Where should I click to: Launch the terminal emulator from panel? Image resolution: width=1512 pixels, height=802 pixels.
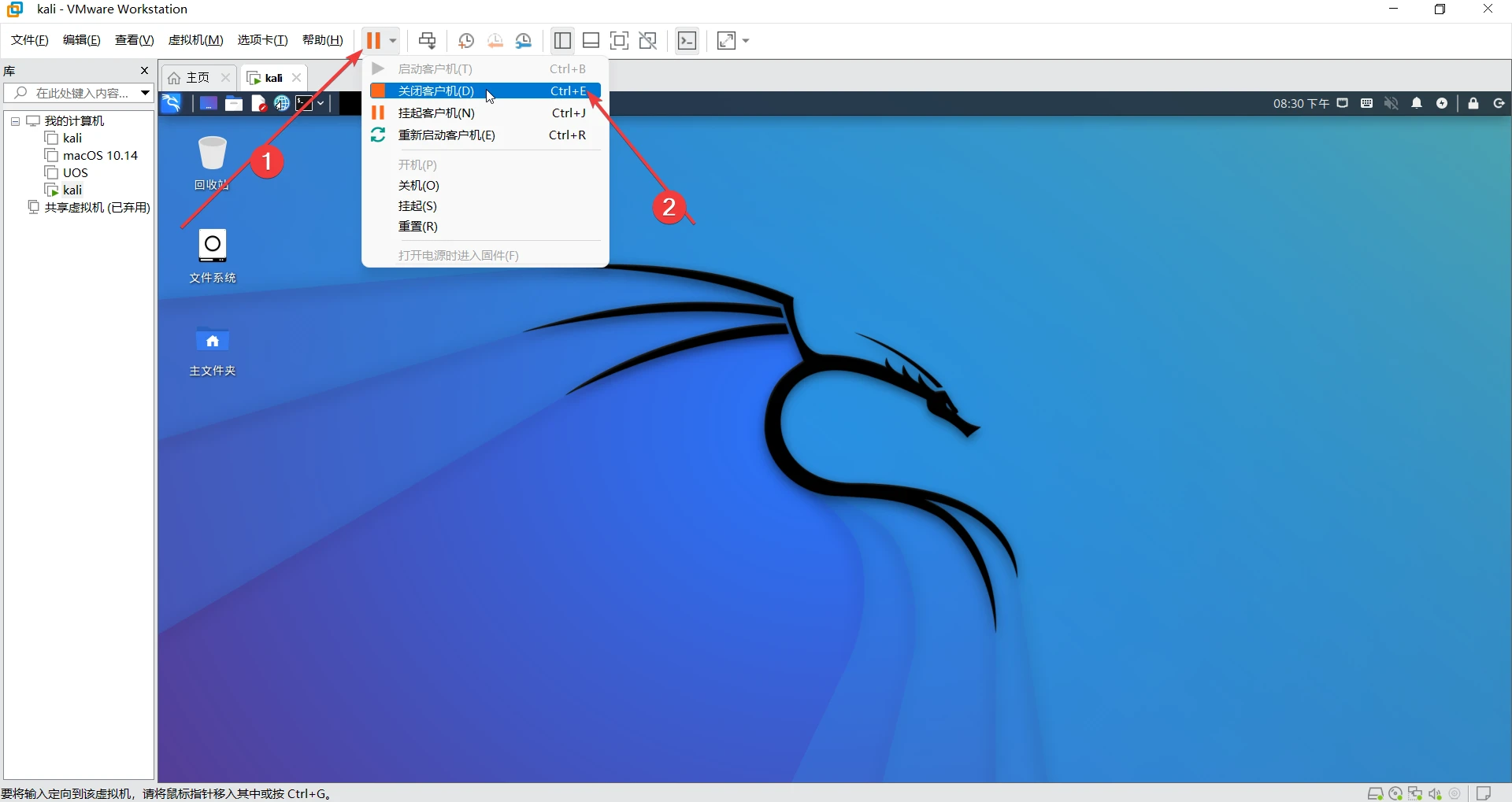click(305, 103)
